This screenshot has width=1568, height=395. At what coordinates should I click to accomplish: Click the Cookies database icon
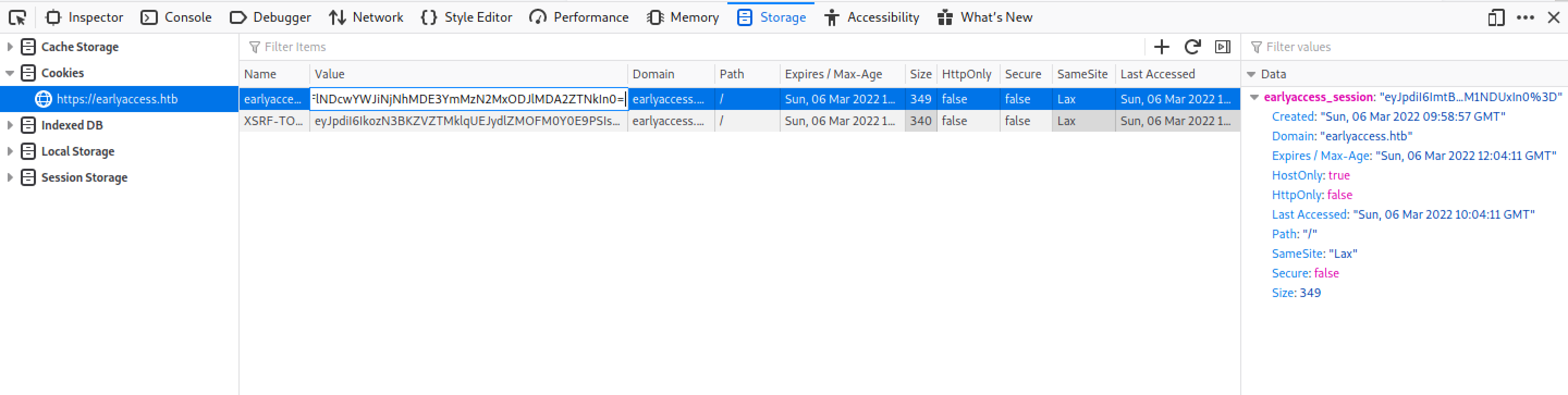pyautogui.click(x=28, y=73)
